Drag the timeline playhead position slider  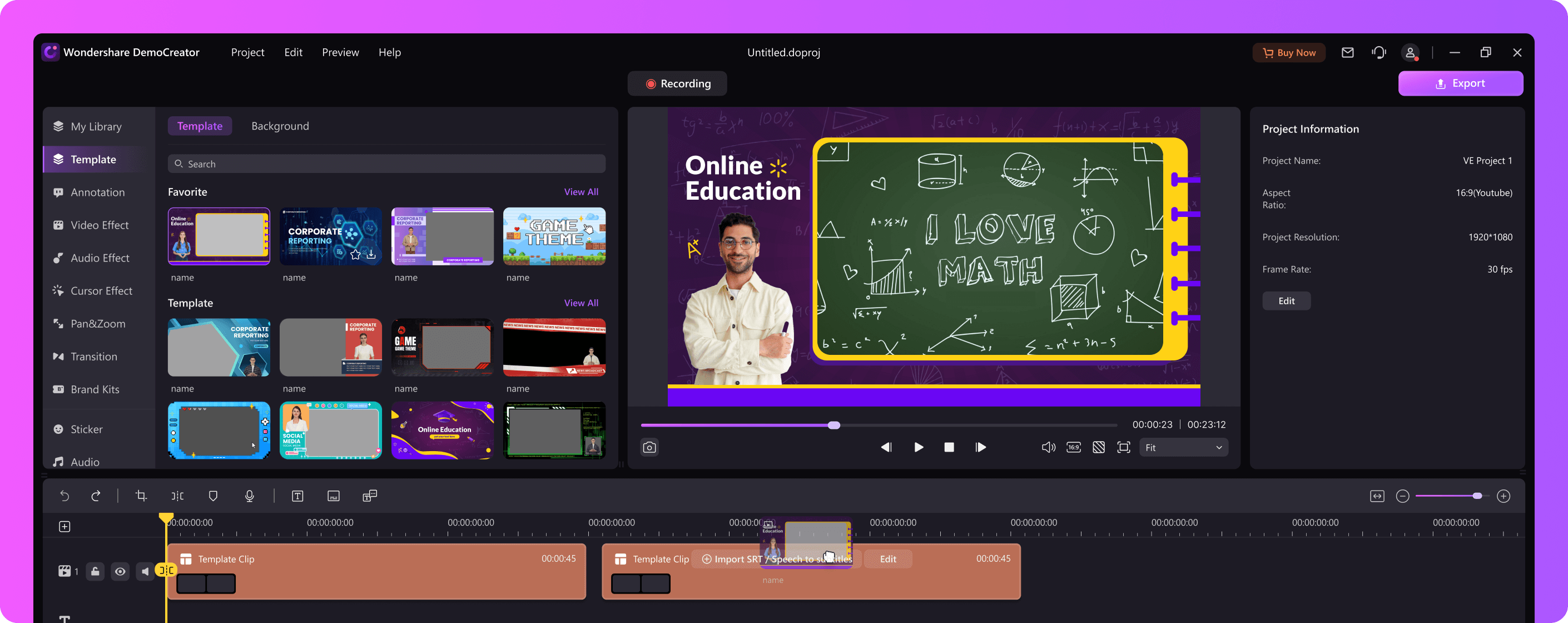(835, 424)
